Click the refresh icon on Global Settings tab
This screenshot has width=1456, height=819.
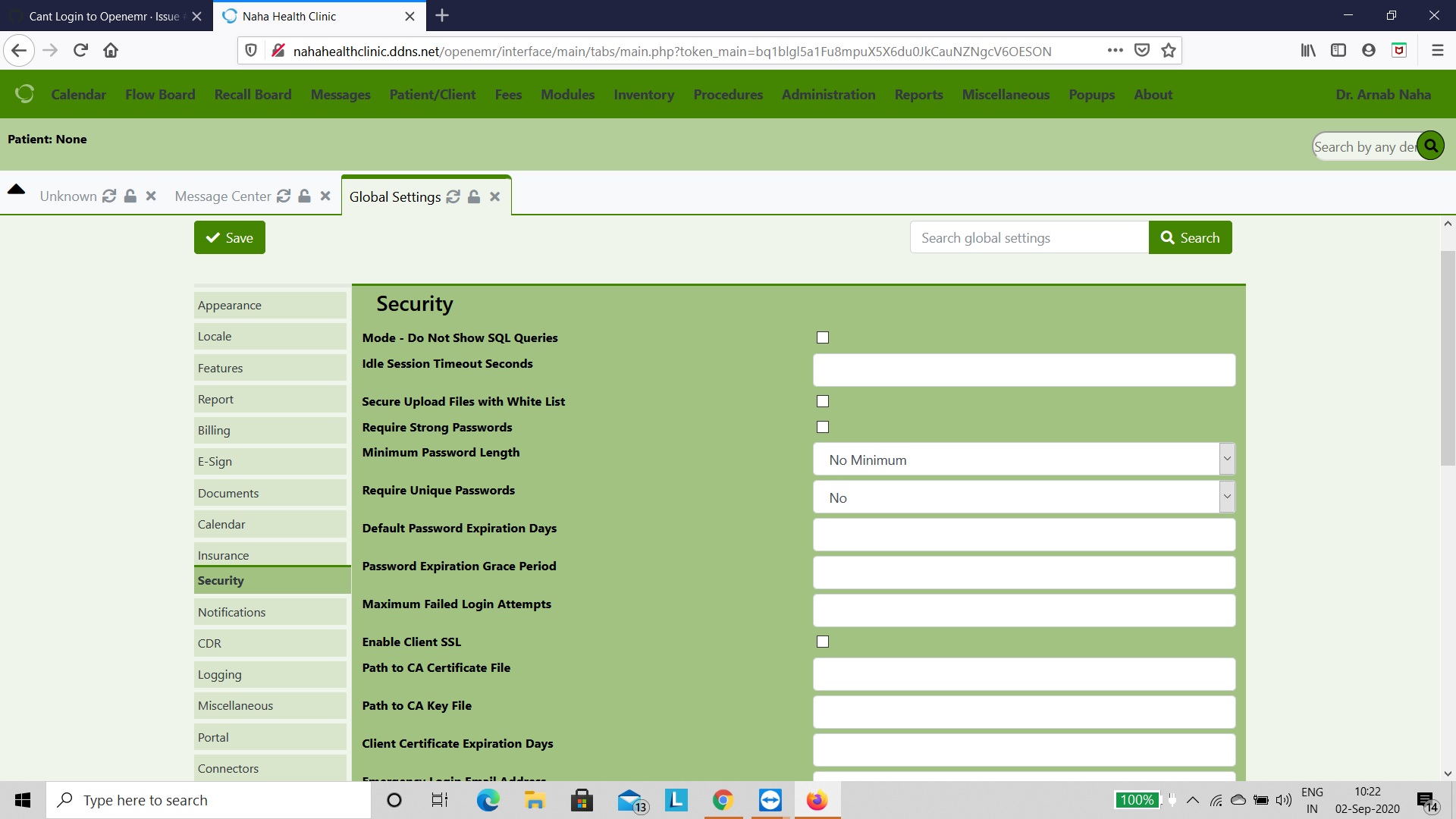click(x=453, y=196)
